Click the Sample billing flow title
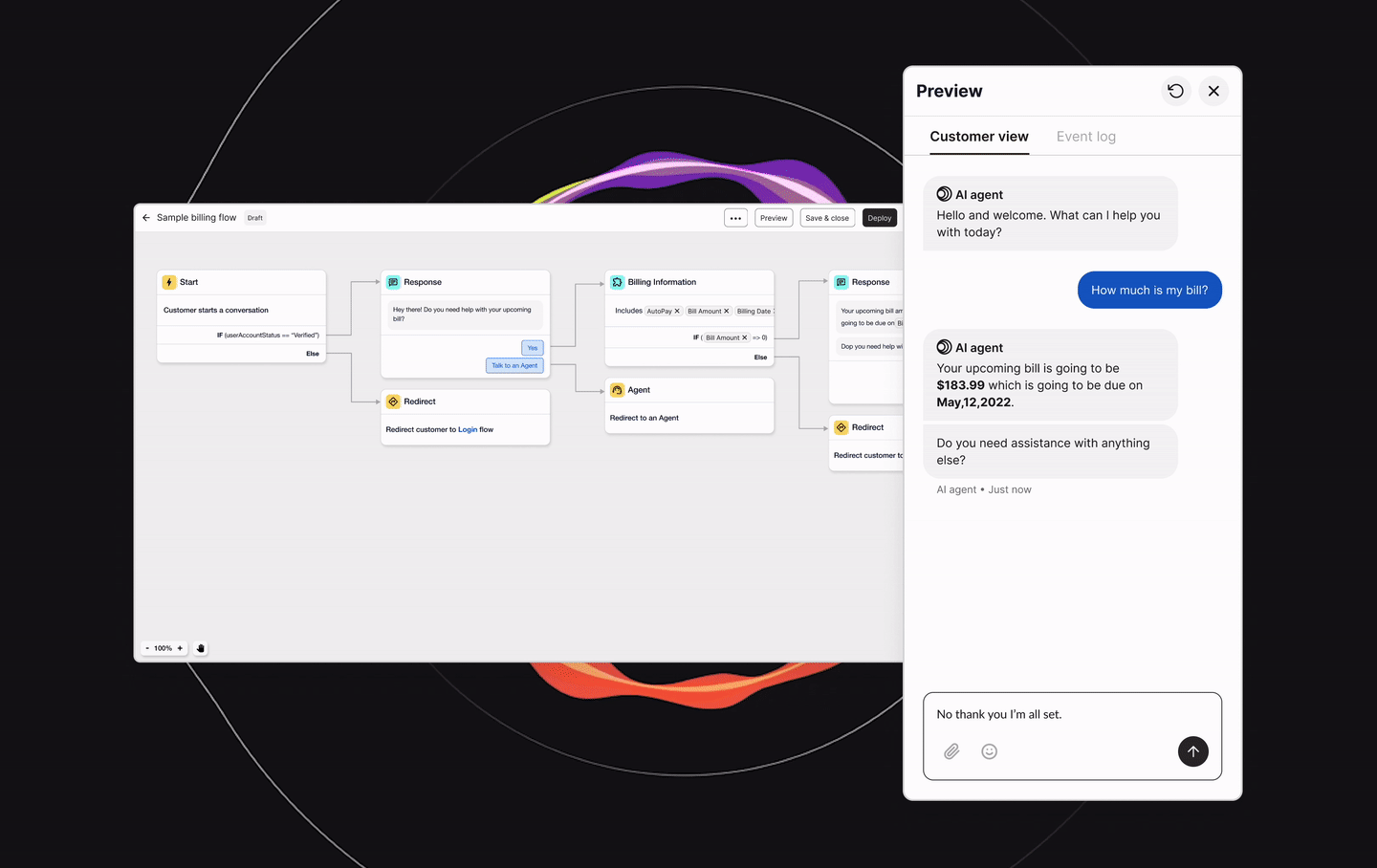Screen dimensions: 1377x868 click(x=196, y=218)
